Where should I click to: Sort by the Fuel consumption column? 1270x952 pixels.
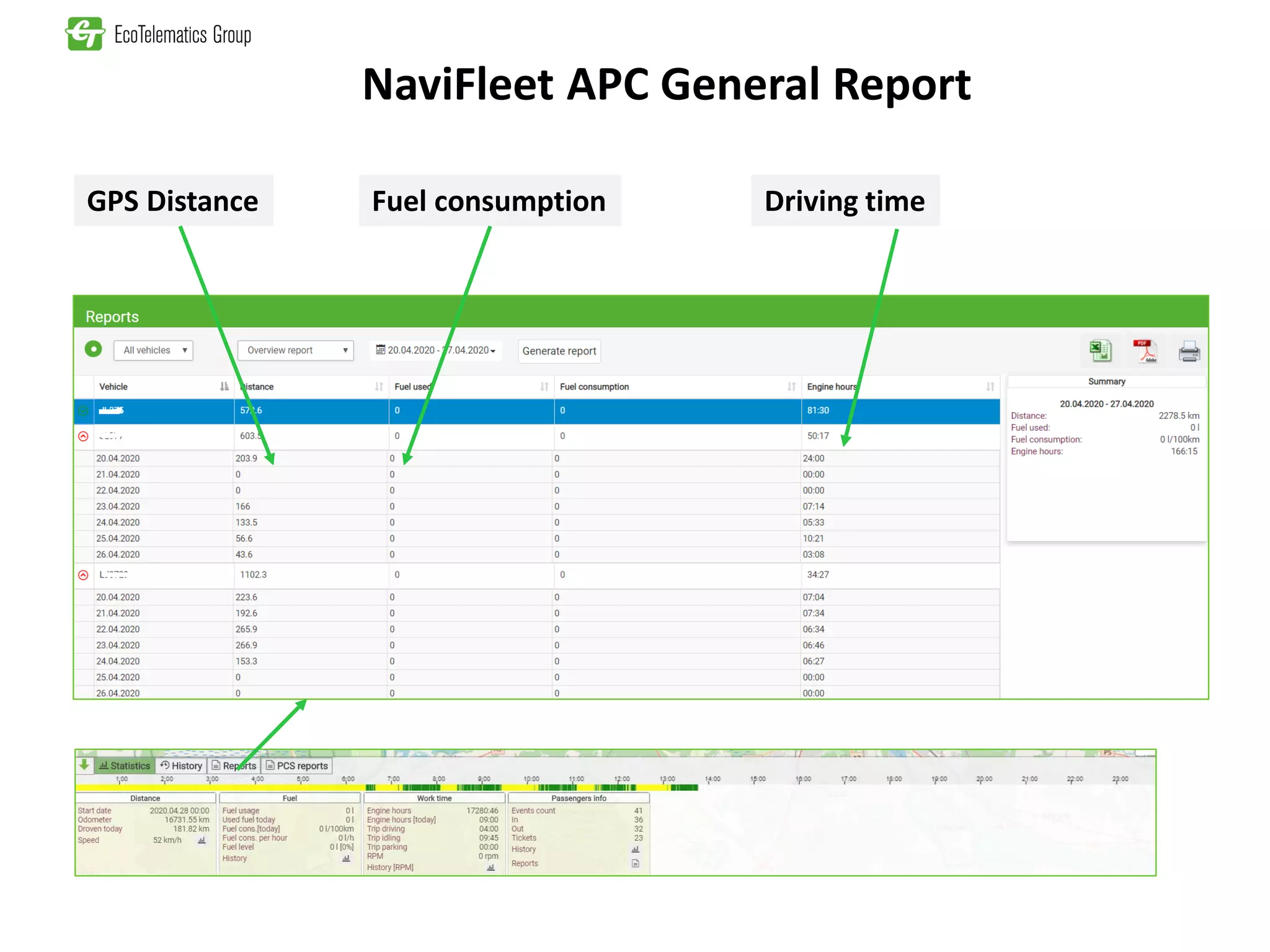[x=791, y=387]
